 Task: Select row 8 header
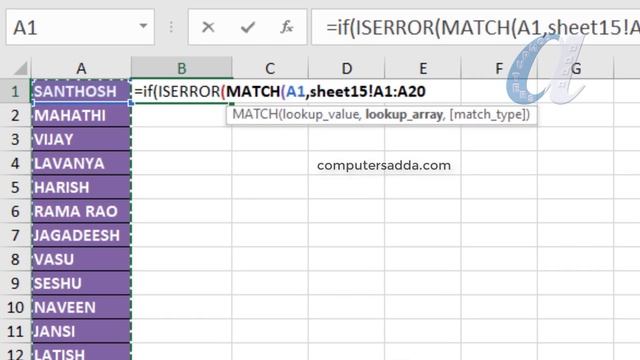click(x=16, y=259)
